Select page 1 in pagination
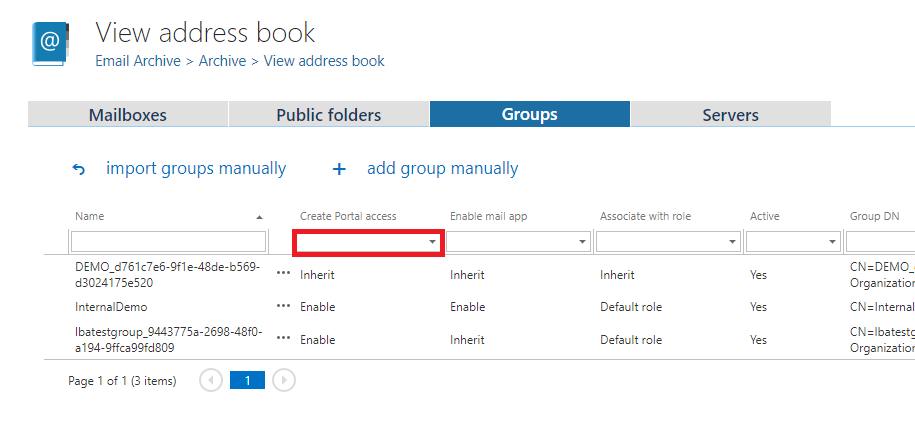 (x=247, y=380)
